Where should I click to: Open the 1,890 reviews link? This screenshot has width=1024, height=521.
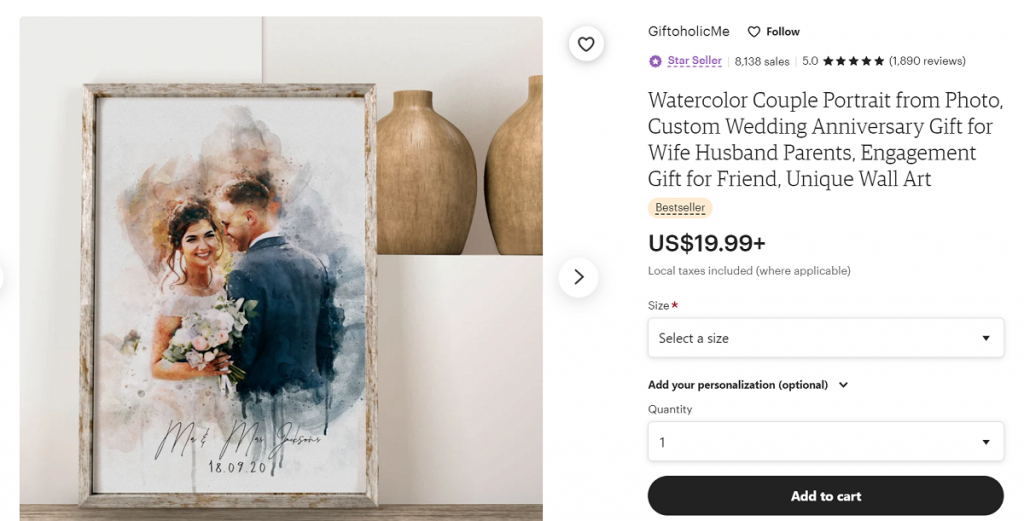927,61
